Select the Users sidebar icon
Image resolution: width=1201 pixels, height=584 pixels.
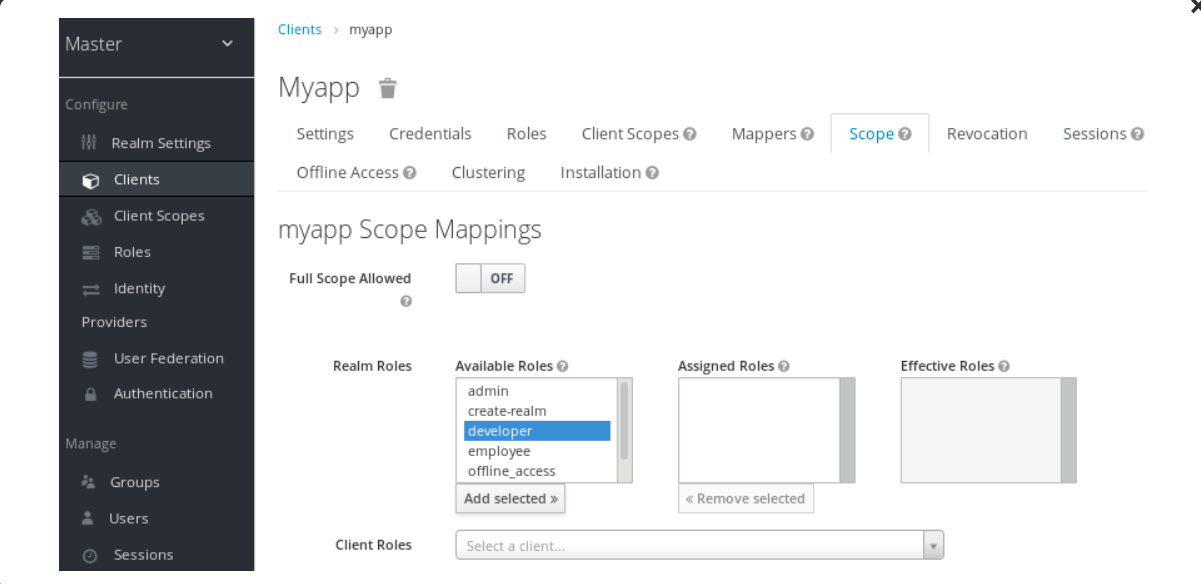pos(90,517)
